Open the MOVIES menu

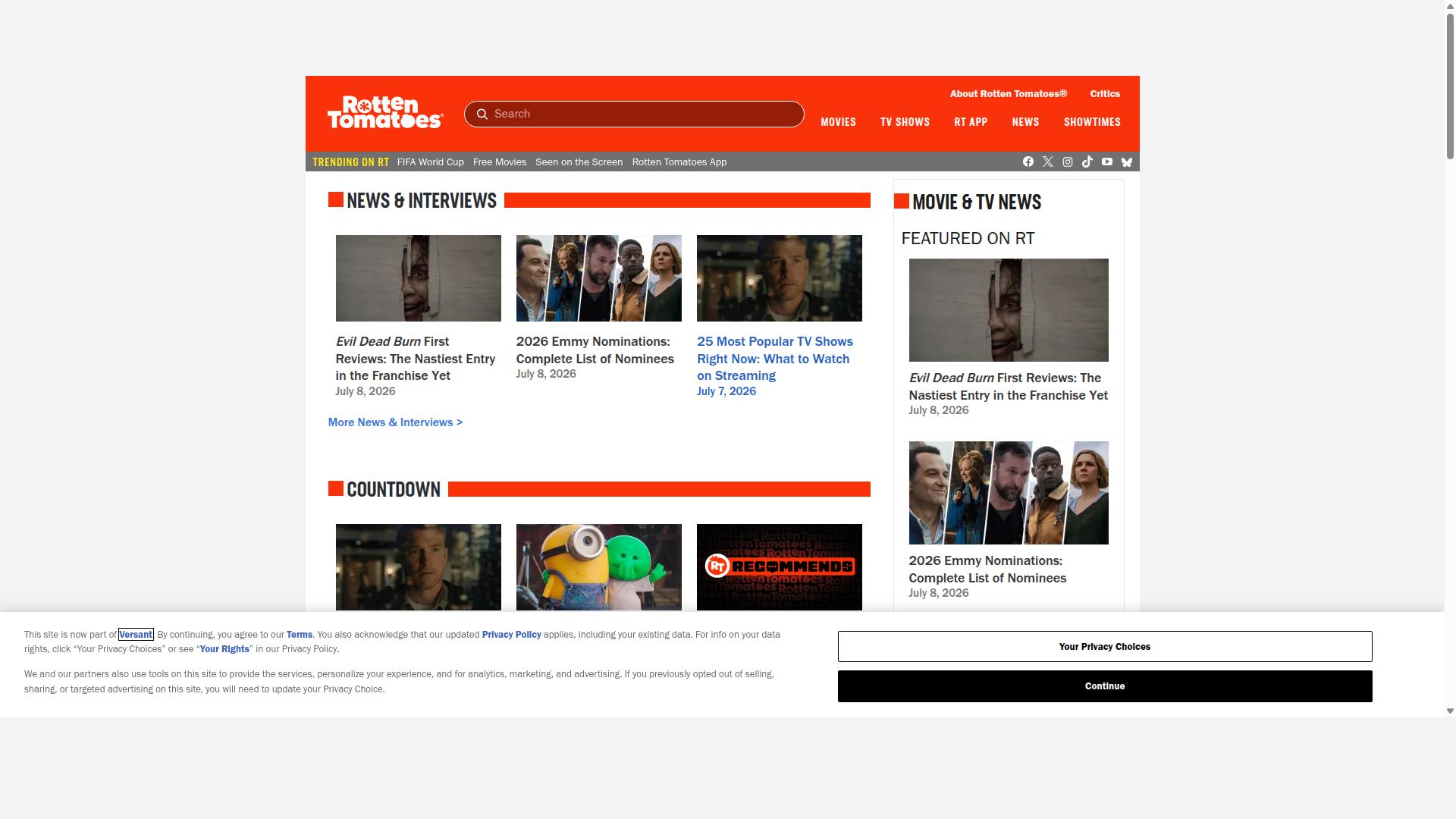(x=838, y=122)
